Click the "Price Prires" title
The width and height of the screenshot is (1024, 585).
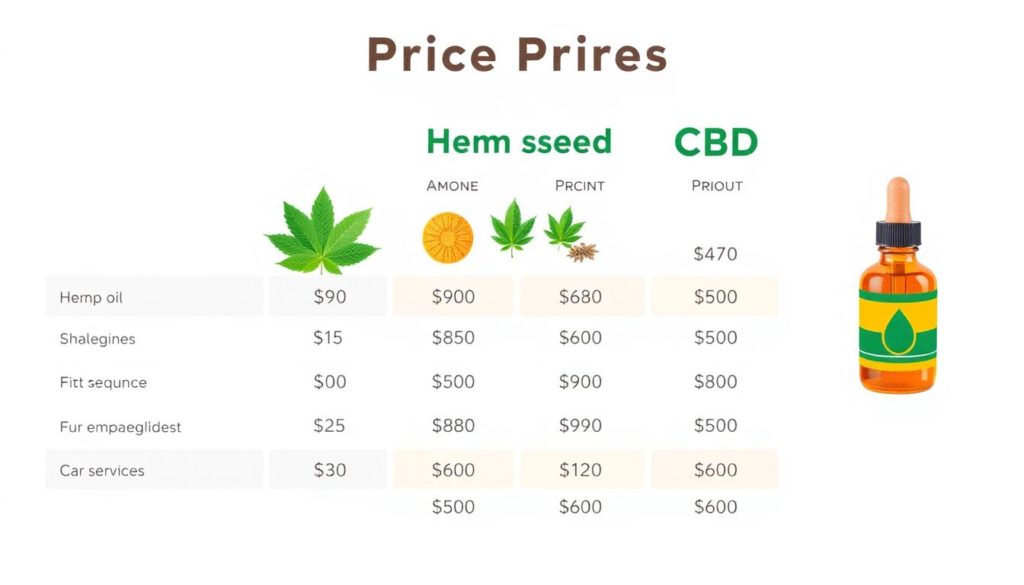517,54
